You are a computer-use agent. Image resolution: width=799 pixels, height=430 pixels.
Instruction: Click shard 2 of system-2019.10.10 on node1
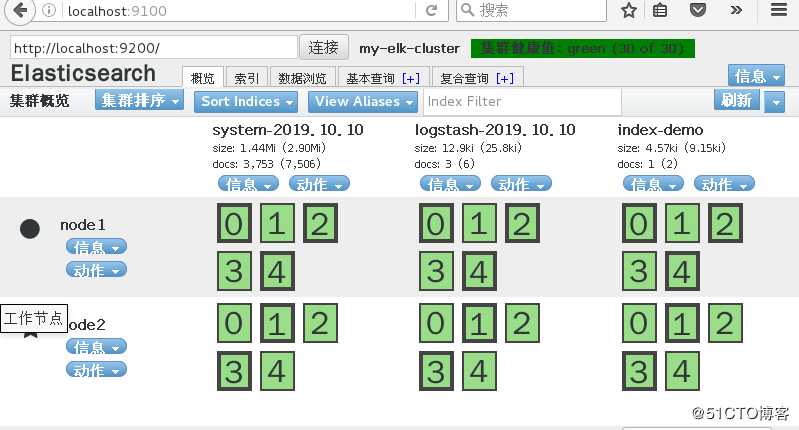click(320, 223)
